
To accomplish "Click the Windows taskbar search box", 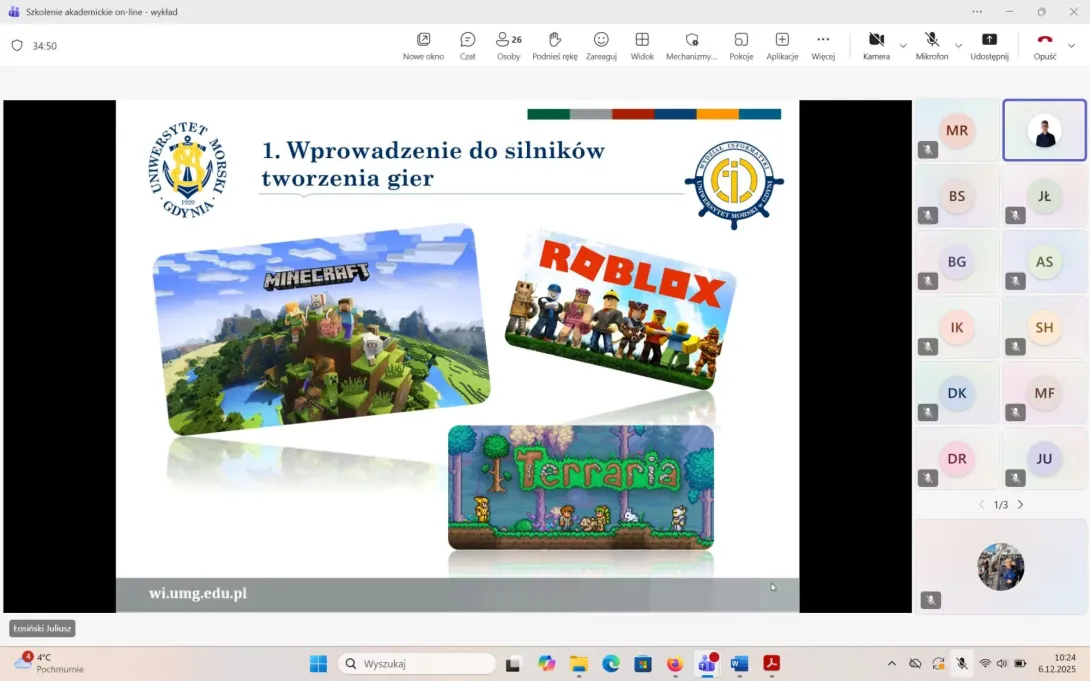I will point(417,664).
